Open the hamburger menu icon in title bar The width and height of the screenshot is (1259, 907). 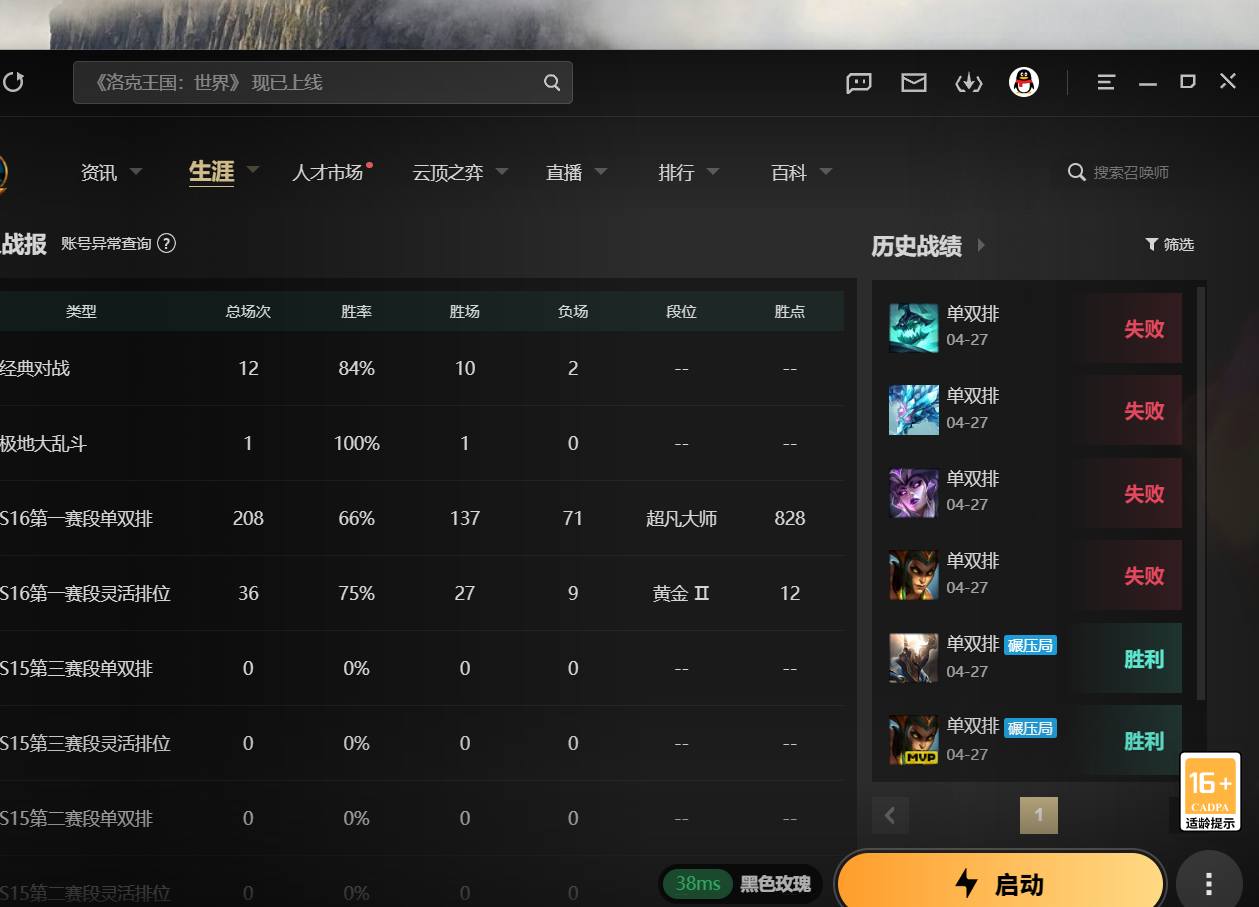pos(1106,83)
